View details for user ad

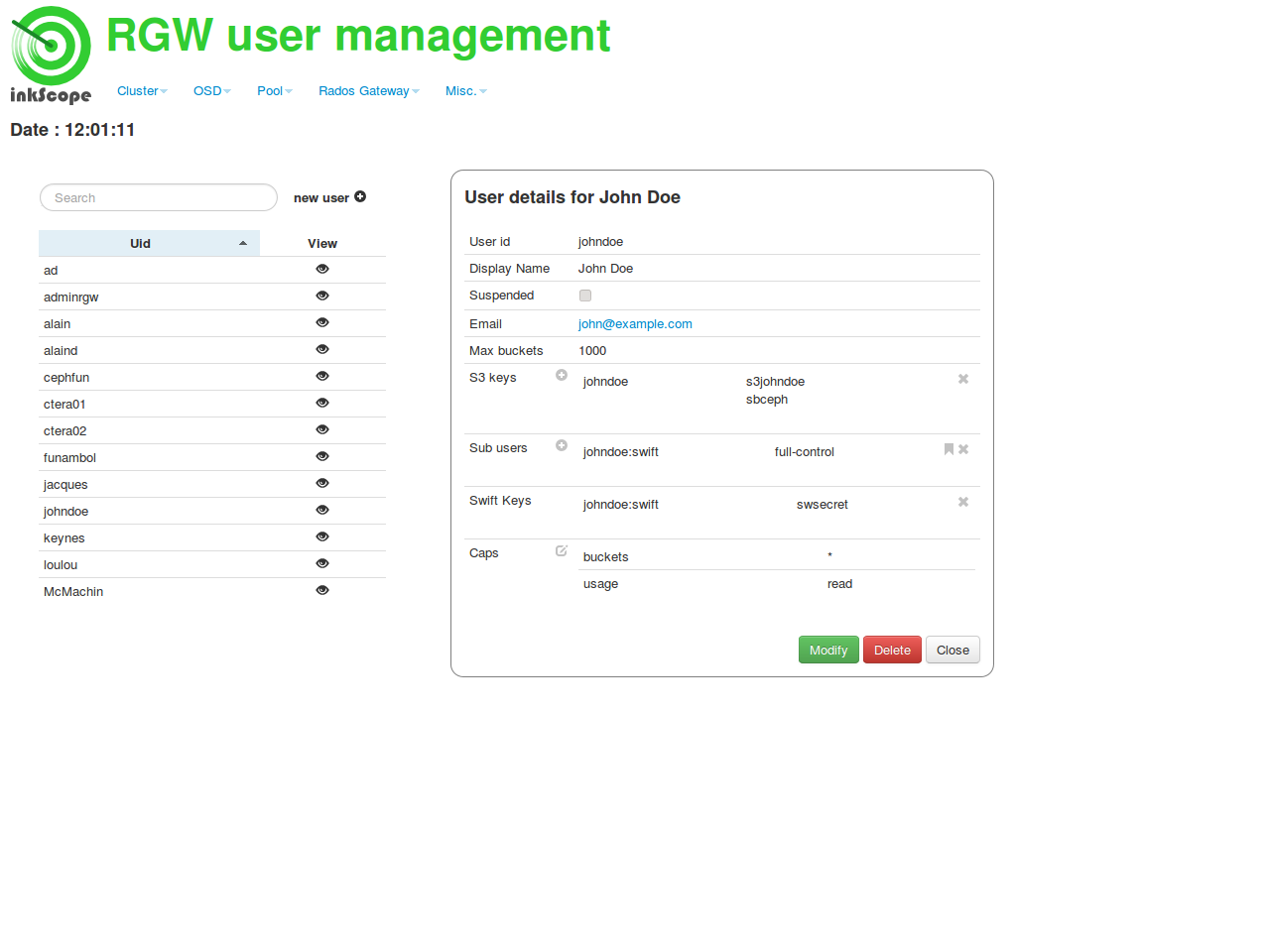pos(322,269)
